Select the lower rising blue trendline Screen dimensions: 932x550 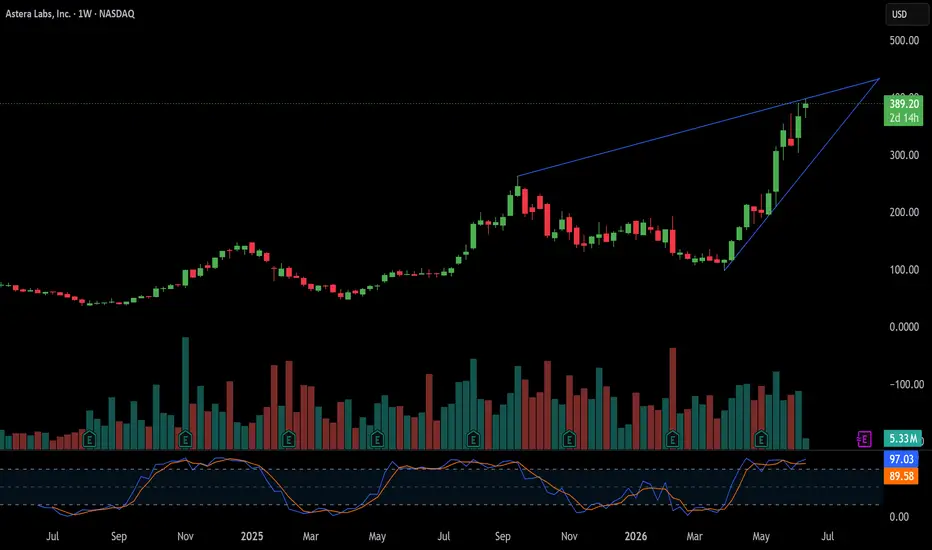point(802,174)
